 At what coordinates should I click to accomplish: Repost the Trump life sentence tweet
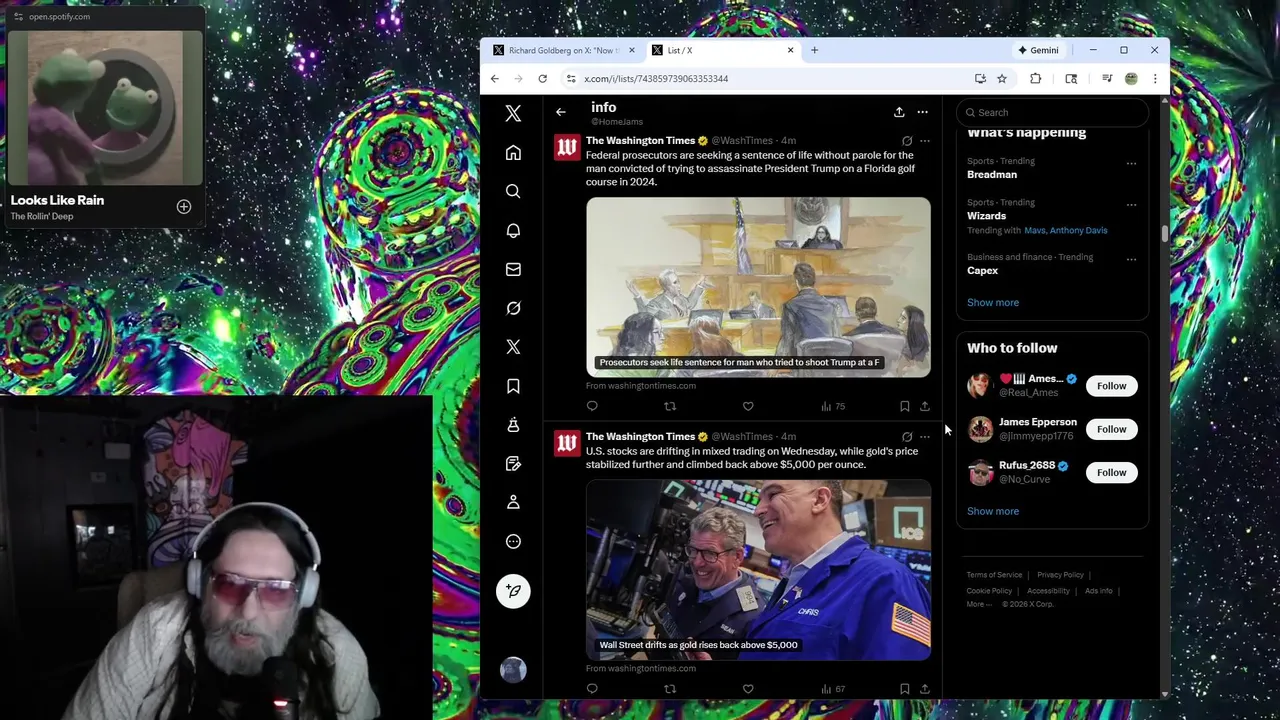pos(670,406)
